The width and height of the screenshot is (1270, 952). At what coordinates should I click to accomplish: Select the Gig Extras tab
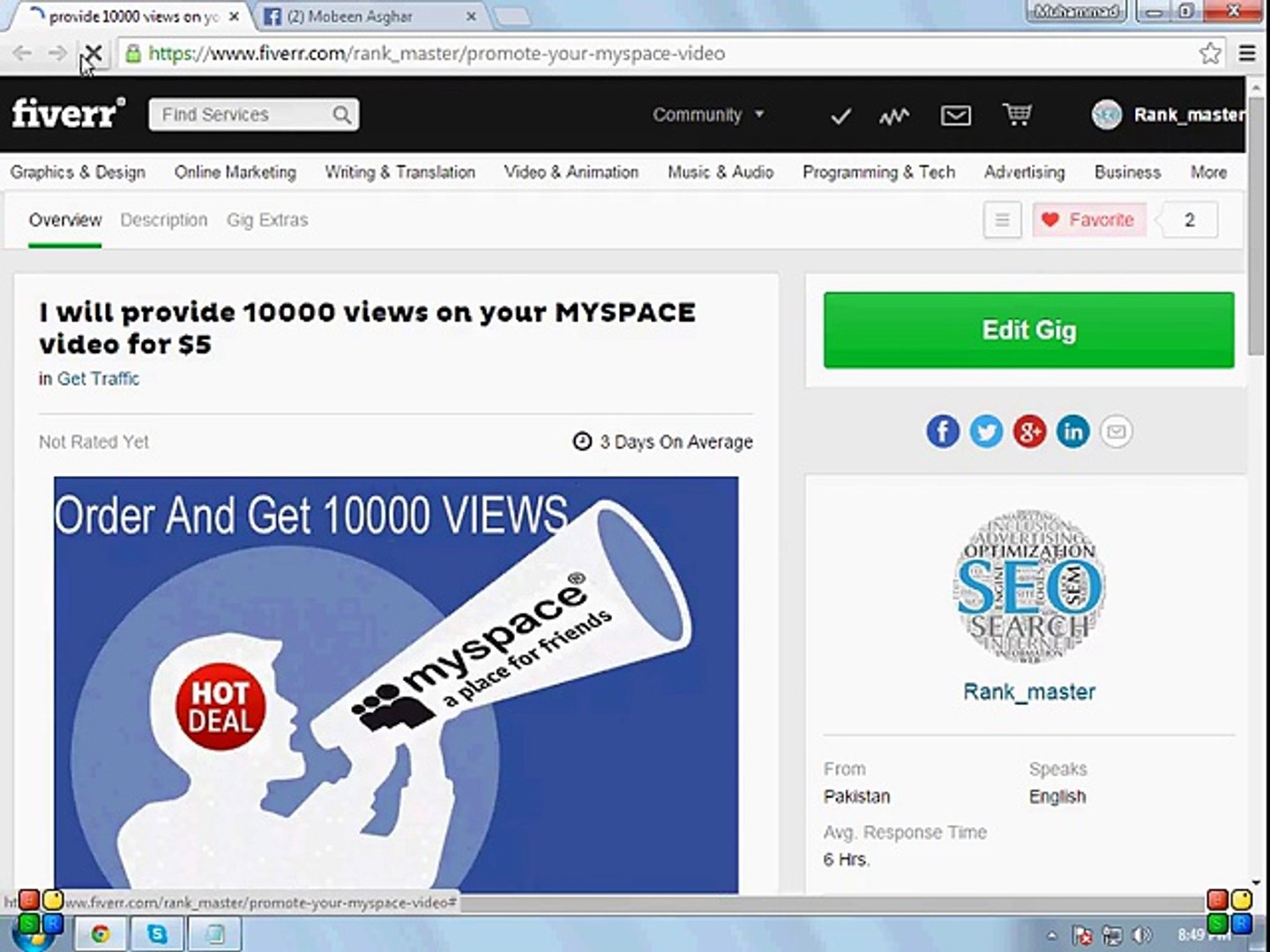point(267,220)
